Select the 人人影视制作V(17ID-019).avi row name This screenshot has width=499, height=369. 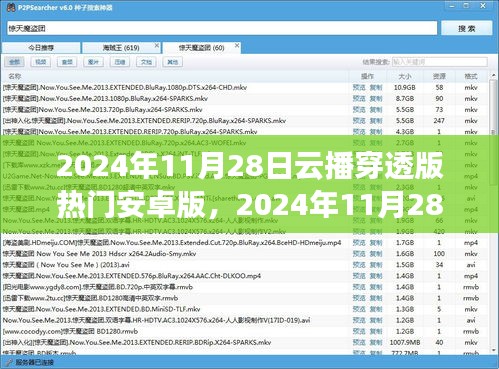(156, 320)
